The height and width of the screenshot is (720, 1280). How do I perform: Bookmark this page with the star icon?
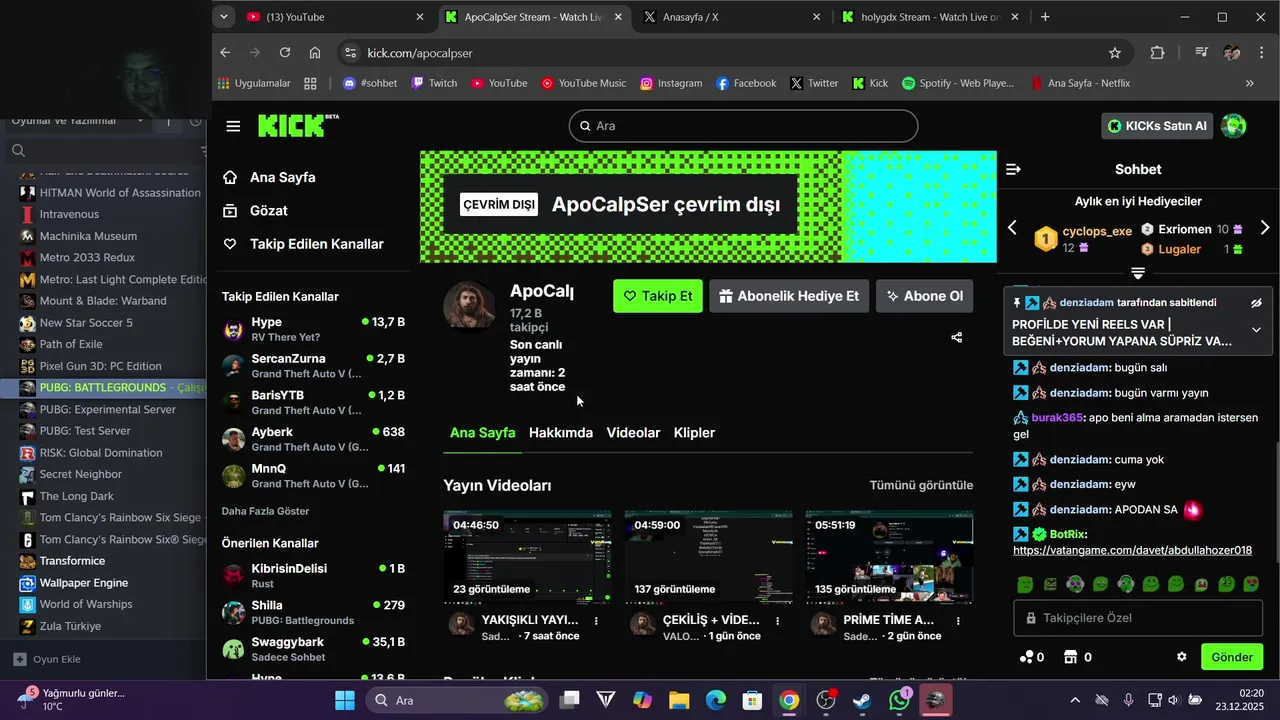tap(1114, 53)
